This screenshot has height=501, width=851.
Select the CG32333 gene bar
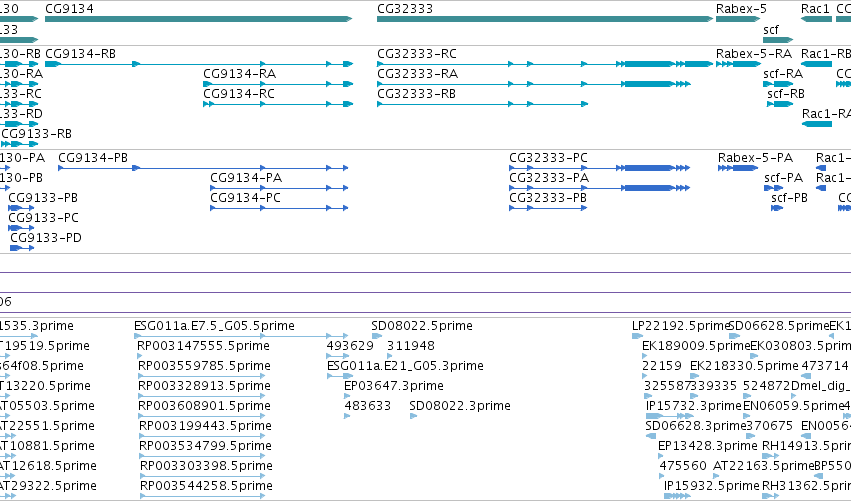(545, 19)
